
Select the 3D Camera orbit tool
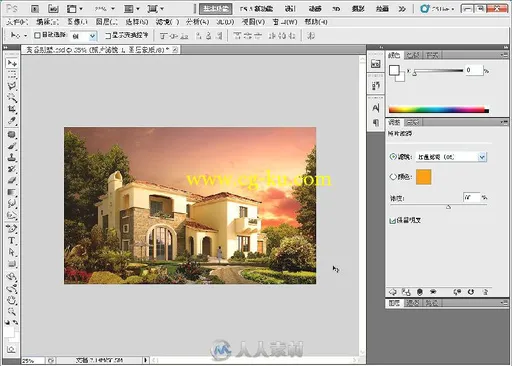[12, 288]
